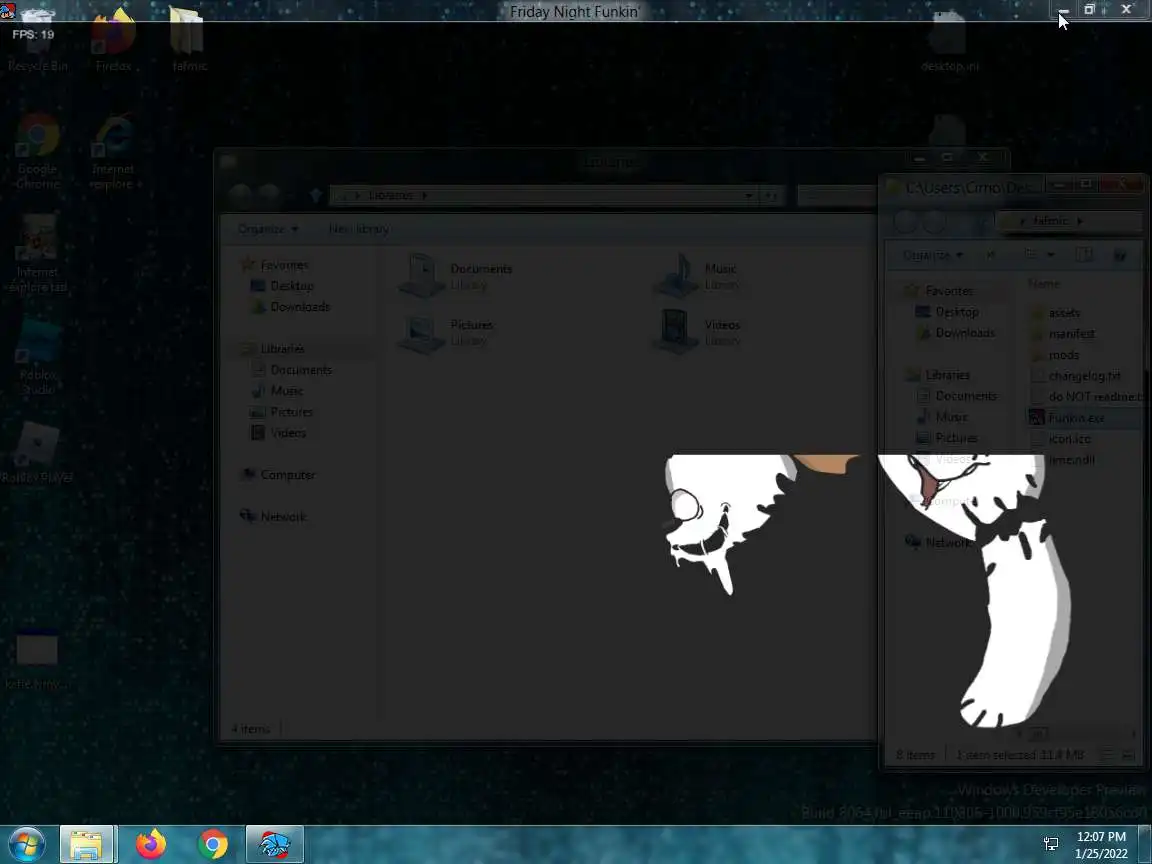Click the Name column header in the fafmic window
Image resolution: width=1152 pixels, height=864 pixels.
tap(1044, 284)
